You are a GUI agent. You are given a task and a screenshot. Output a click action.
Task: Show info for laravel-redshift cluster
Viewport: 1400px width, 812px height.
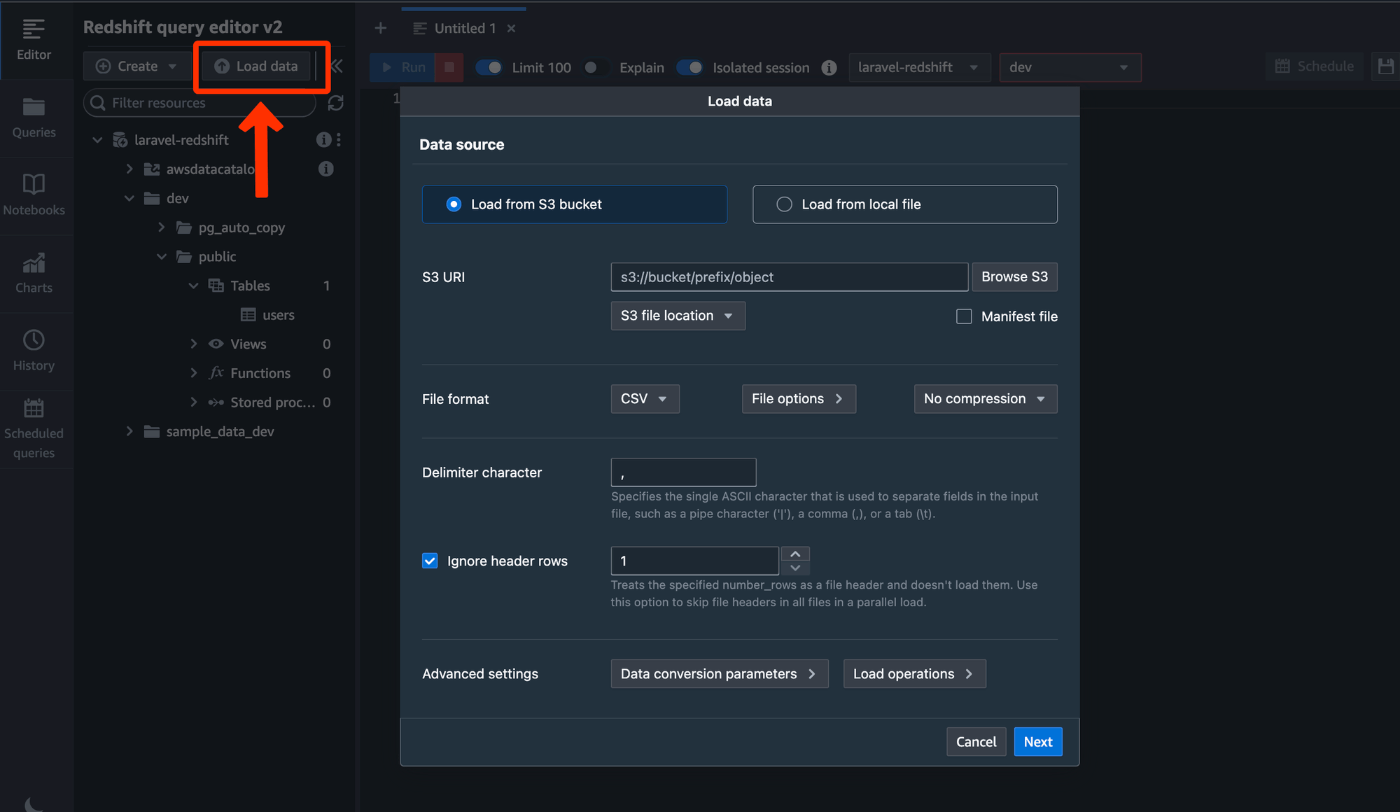[323, 140]
